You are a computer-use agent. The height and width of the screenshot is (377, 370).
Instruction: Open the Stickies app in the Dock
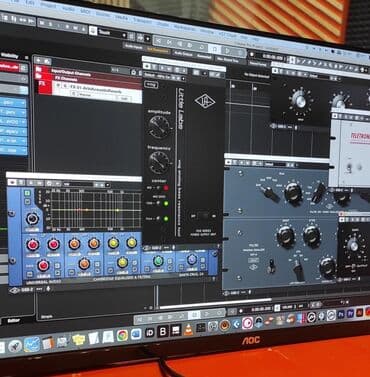[x=79, y=340]
